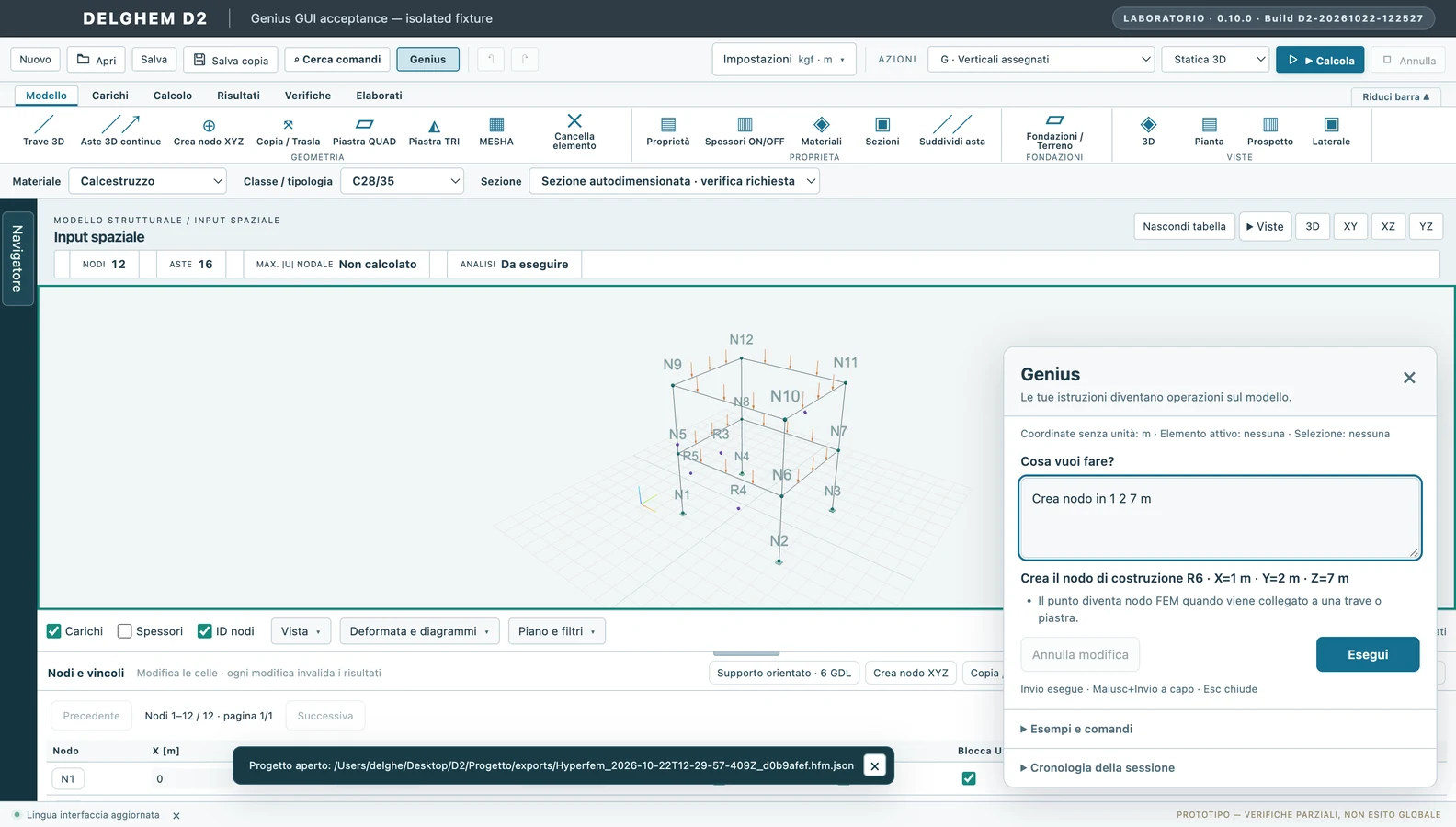Open the Proprietà tool
Viewport: 1456px width, 827px height.
coord(668,130)
